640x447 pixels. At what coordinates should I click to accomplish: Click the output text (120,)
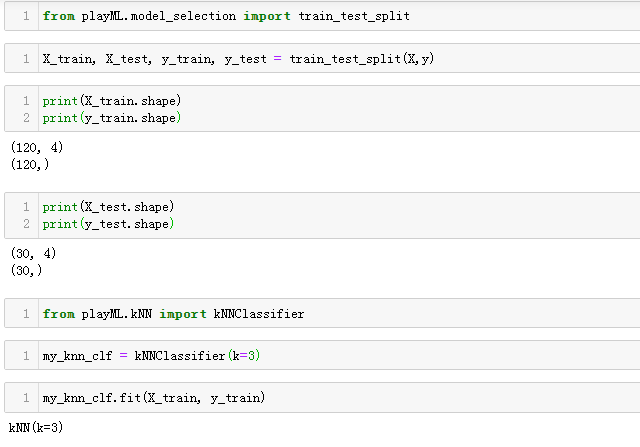[x=30, y=165]
